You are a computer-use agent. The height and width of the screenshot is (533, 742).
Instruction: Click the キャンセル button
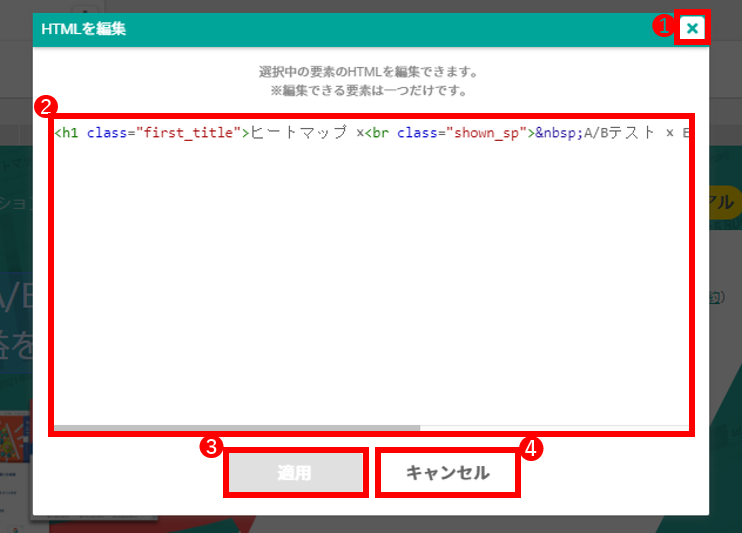click(448, 472)
